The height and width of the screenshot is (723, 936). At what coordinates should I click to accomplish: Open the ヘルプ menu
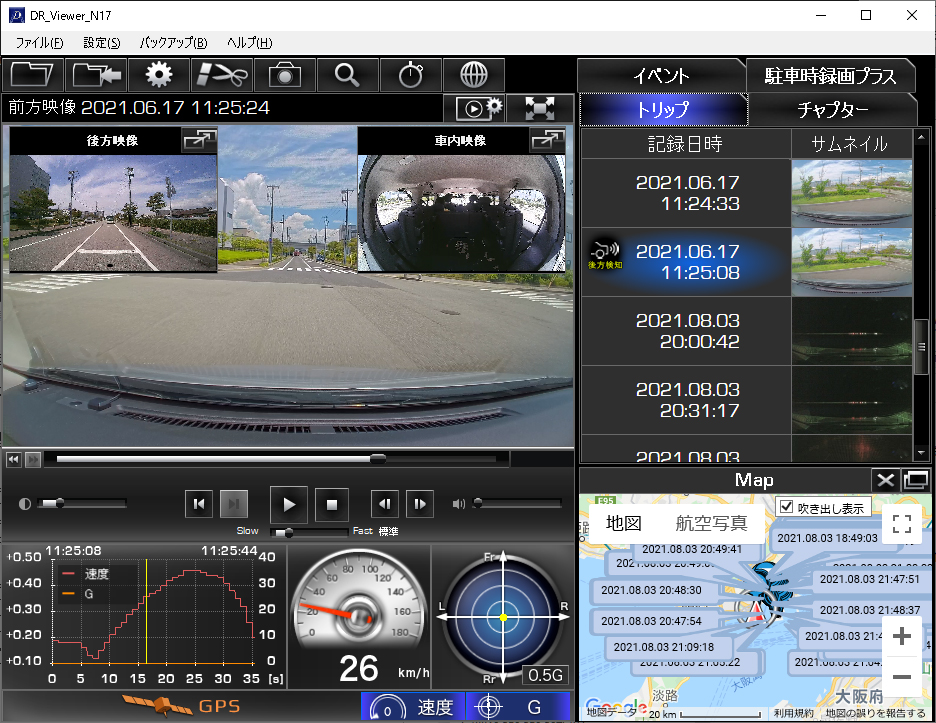click(250, 43)
